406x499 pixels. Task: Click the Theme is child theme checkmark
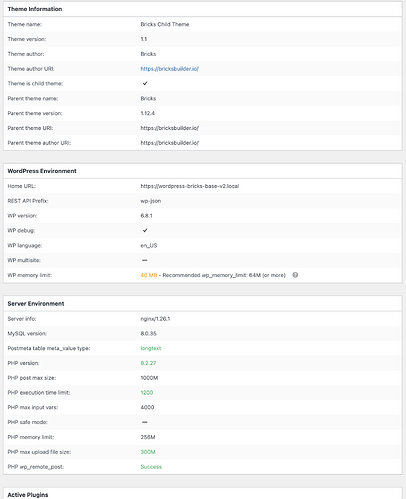pos(145,83)
